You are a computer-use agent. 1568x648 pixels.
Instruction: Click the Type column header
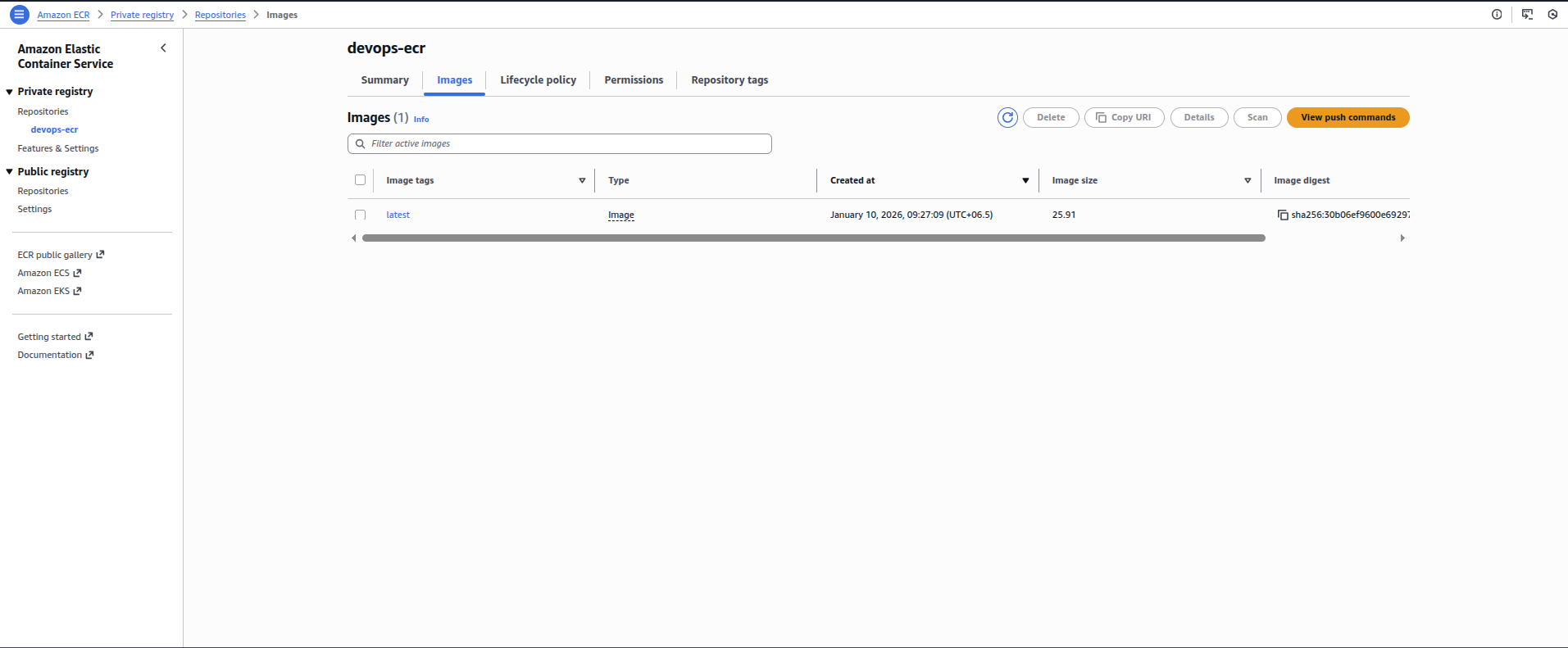618,180
